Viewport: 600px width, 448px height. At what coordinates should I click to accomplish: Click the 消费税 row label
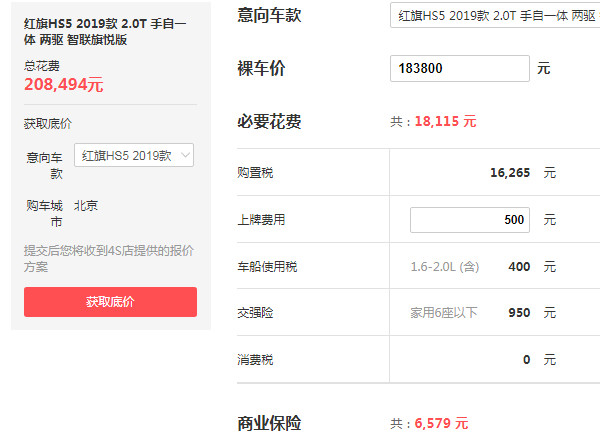coord(256,359)
